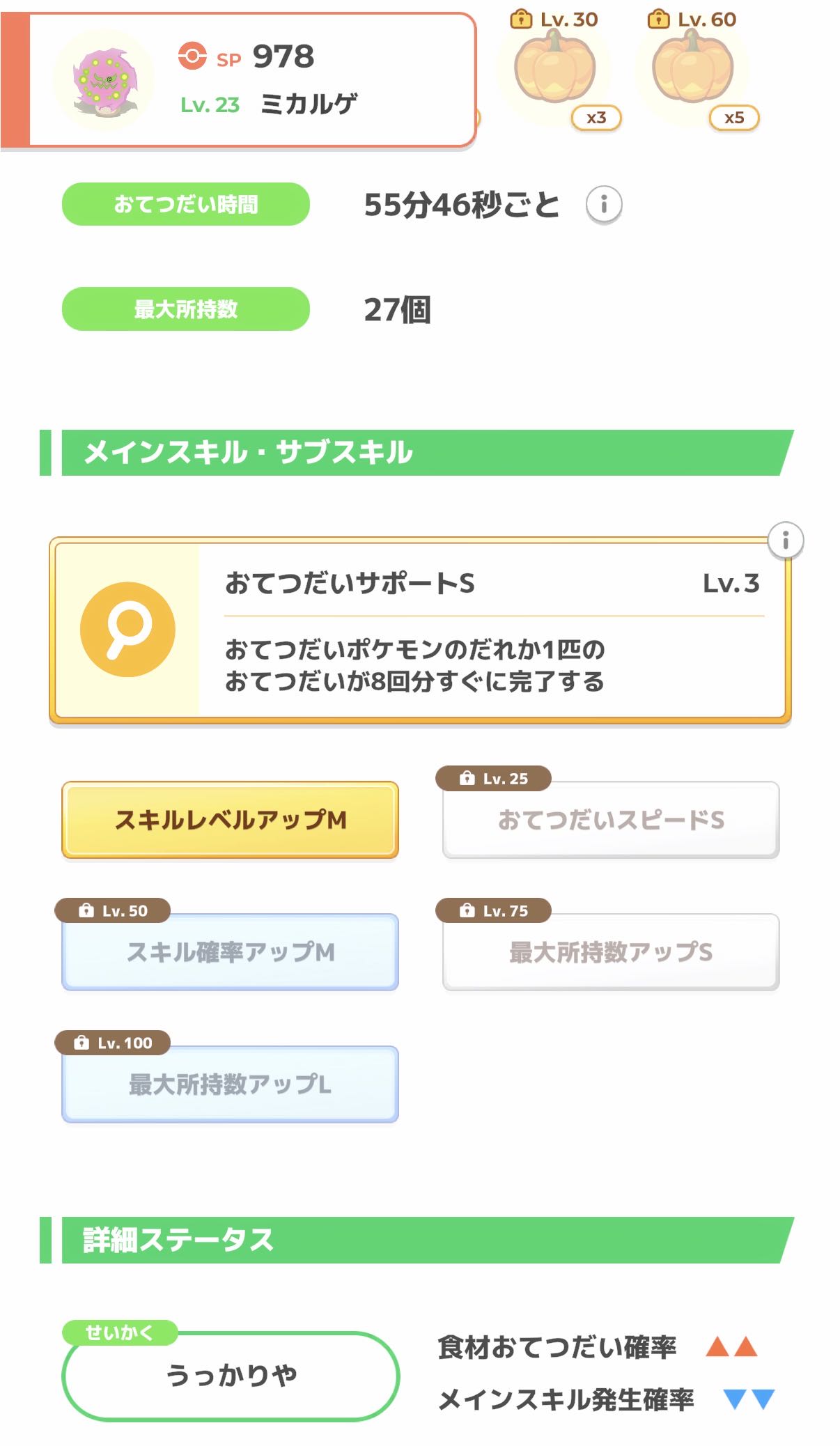Viewport: 840px width, 1446px height.
Task: Tap the Poké Ball SP icon
Action: (192, 56)
